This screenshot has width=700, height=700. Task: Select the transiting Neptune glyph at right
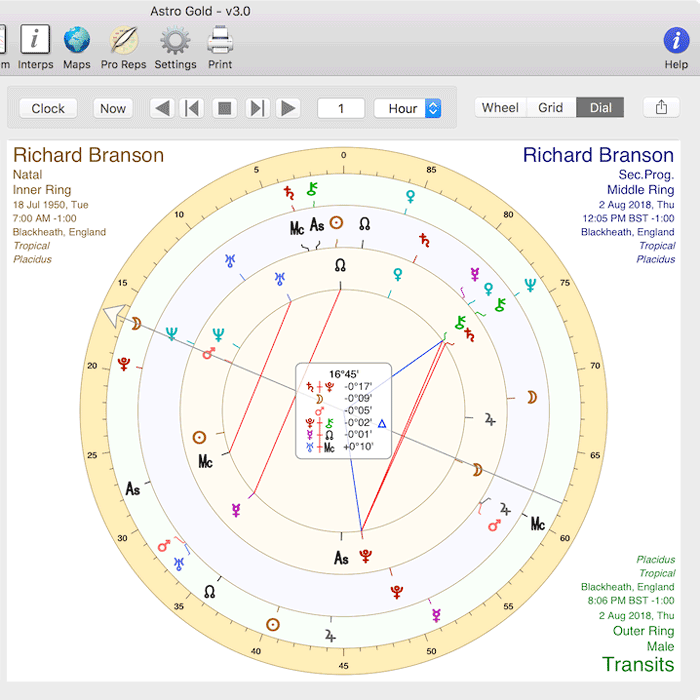[x=530, y=285]
